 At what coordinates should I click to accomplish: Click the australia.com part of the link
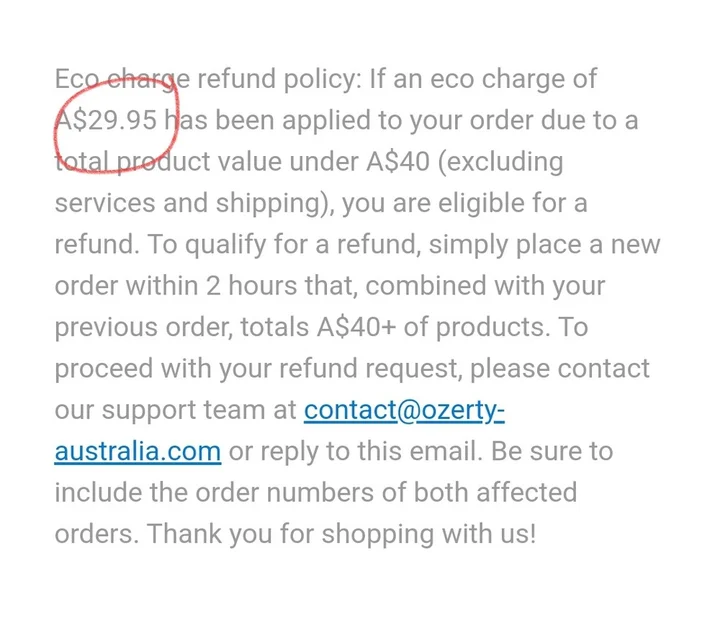click(137, 451)
